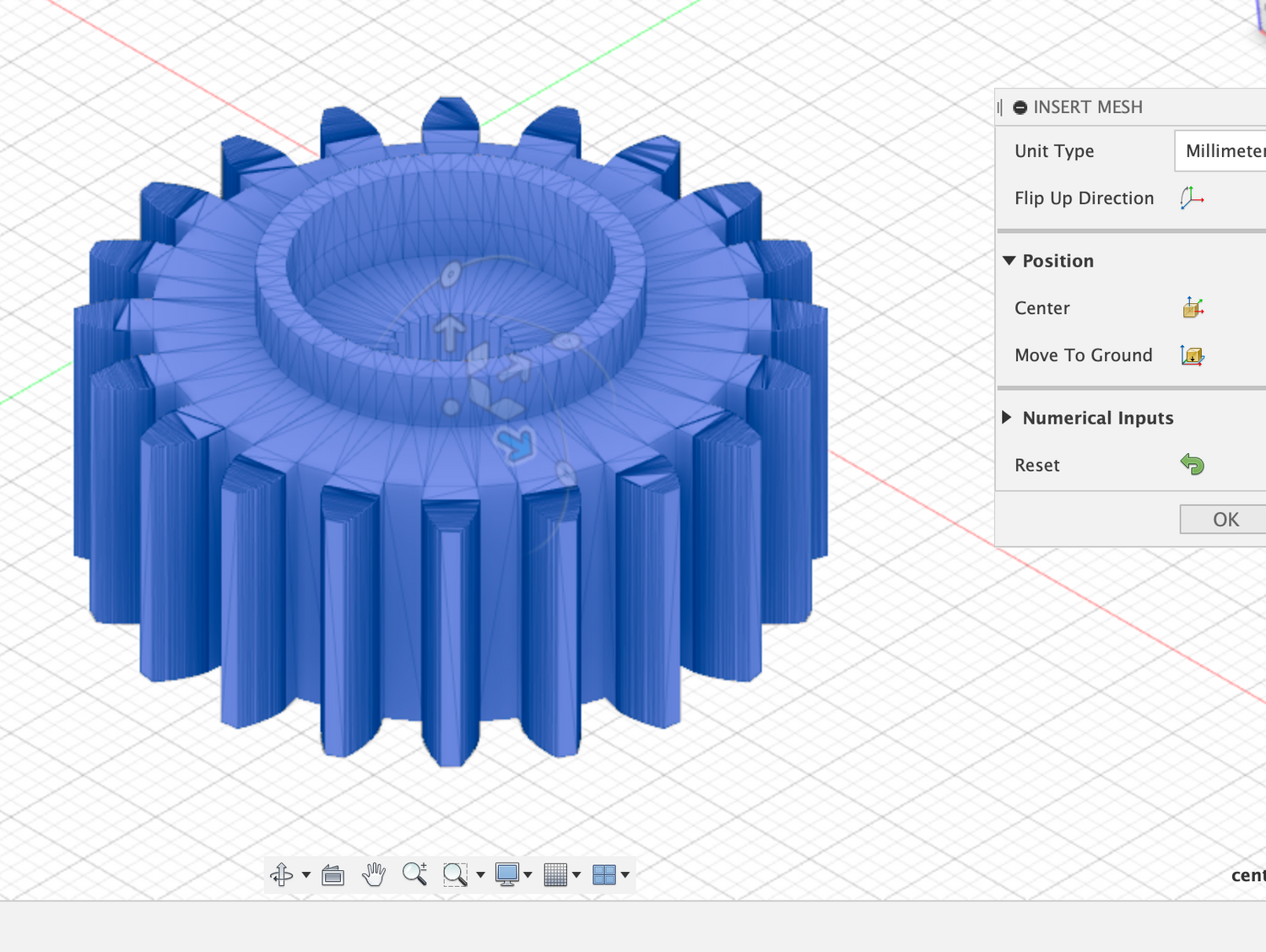Click the Move To Ground icon
The height and width of the screenshot is (952, 1266).
pos(1193,355)
